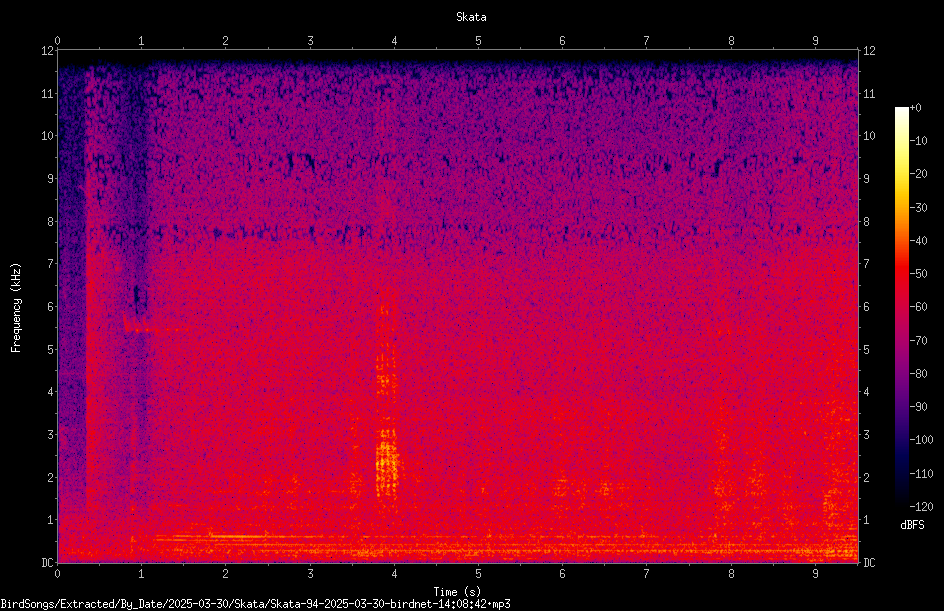Click the 11 kHz tick on the right axis
Image resolution: width=944 pixels, height=611 pixels.
(869, 93)
